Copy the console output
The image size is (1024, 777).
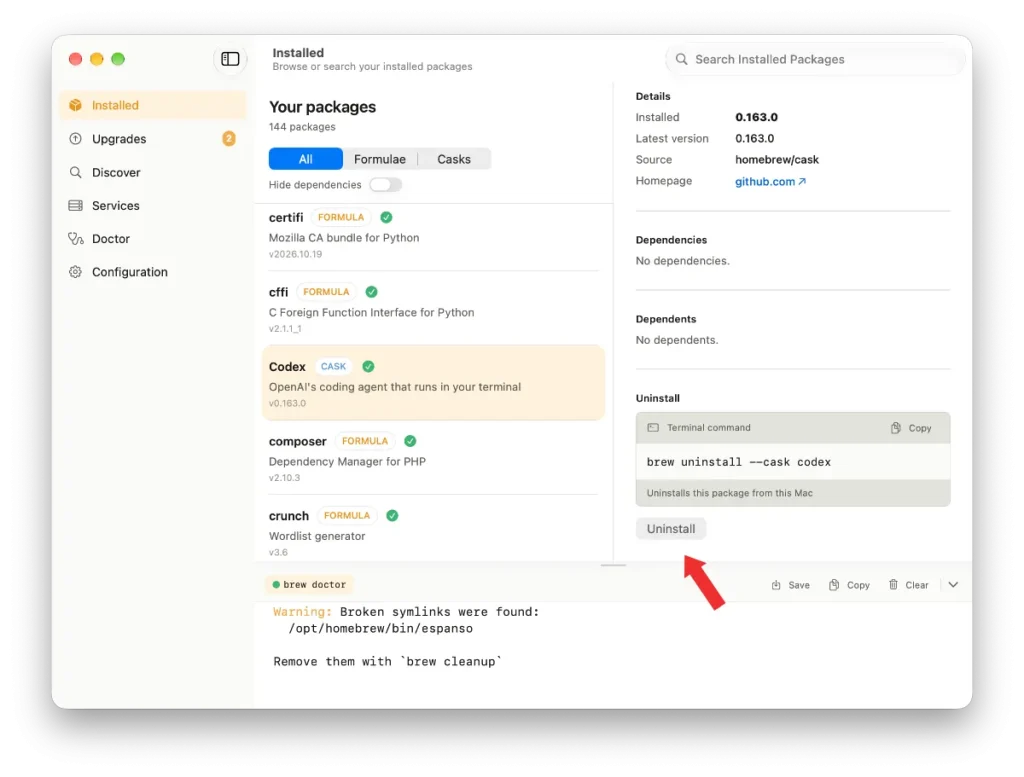[x=849, y=585]
